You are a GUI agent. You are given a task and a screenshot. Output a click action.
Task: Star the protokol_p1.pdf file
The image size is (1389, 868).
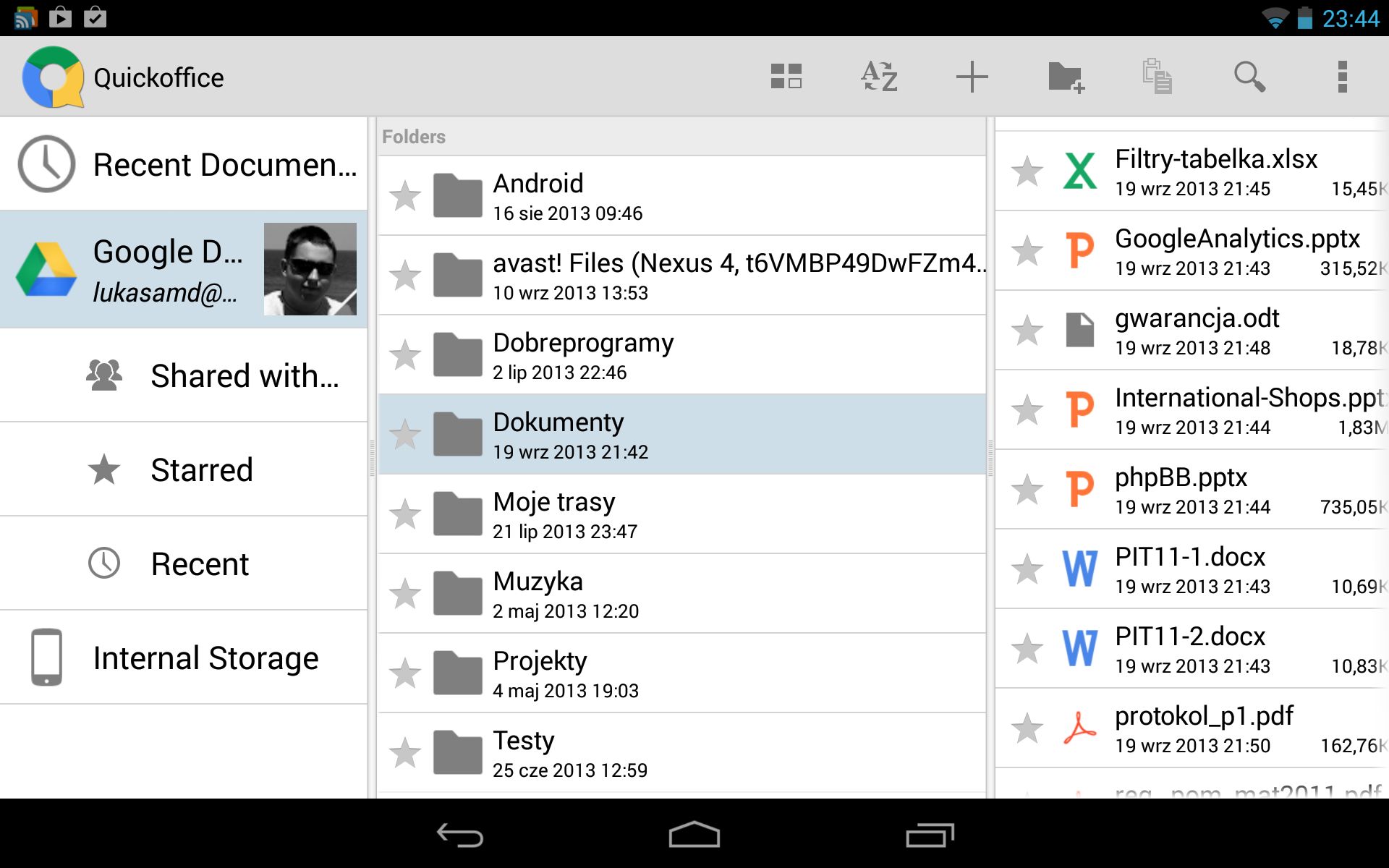(x=1027, y=728)
